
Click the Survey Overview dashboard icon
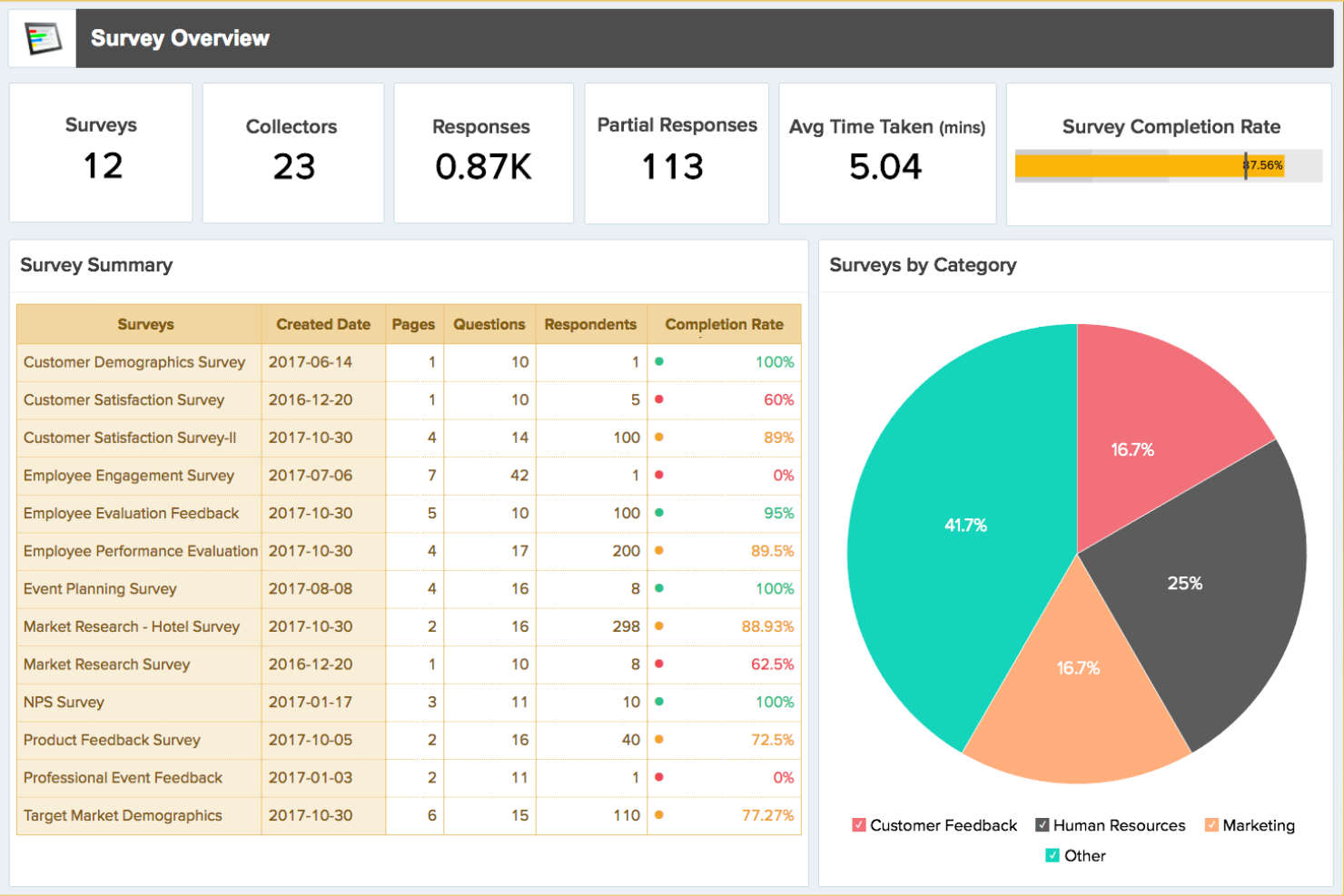41,37
